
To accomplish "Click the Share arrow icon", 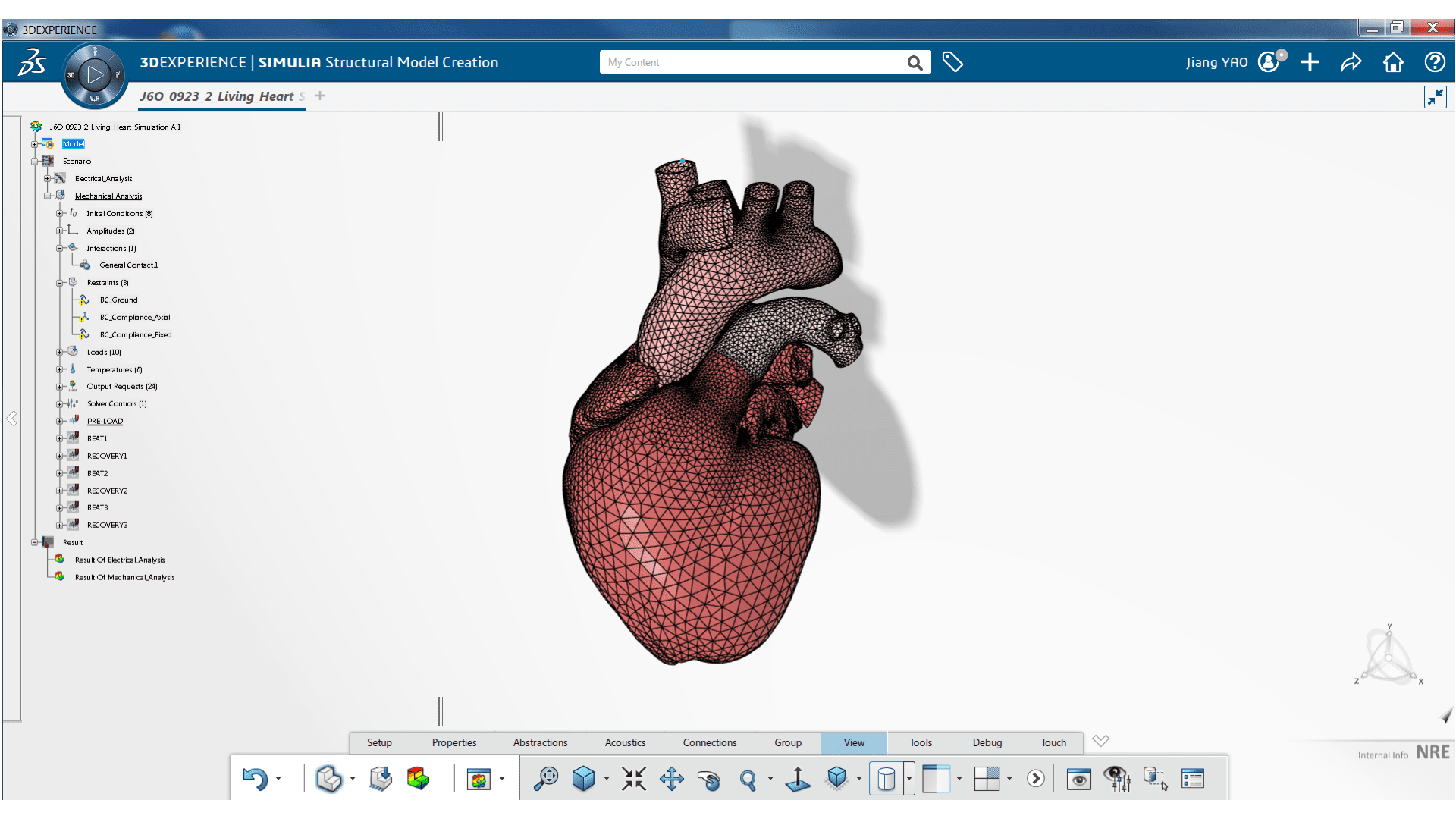I will [1351, 62].
